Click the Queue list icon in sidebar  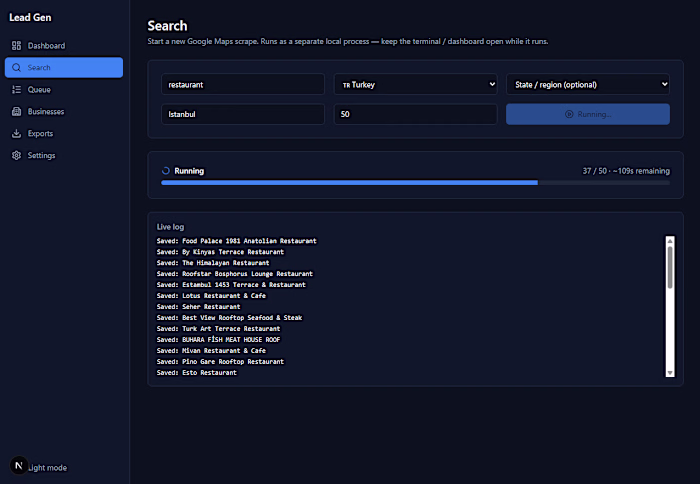click(17, 89)
